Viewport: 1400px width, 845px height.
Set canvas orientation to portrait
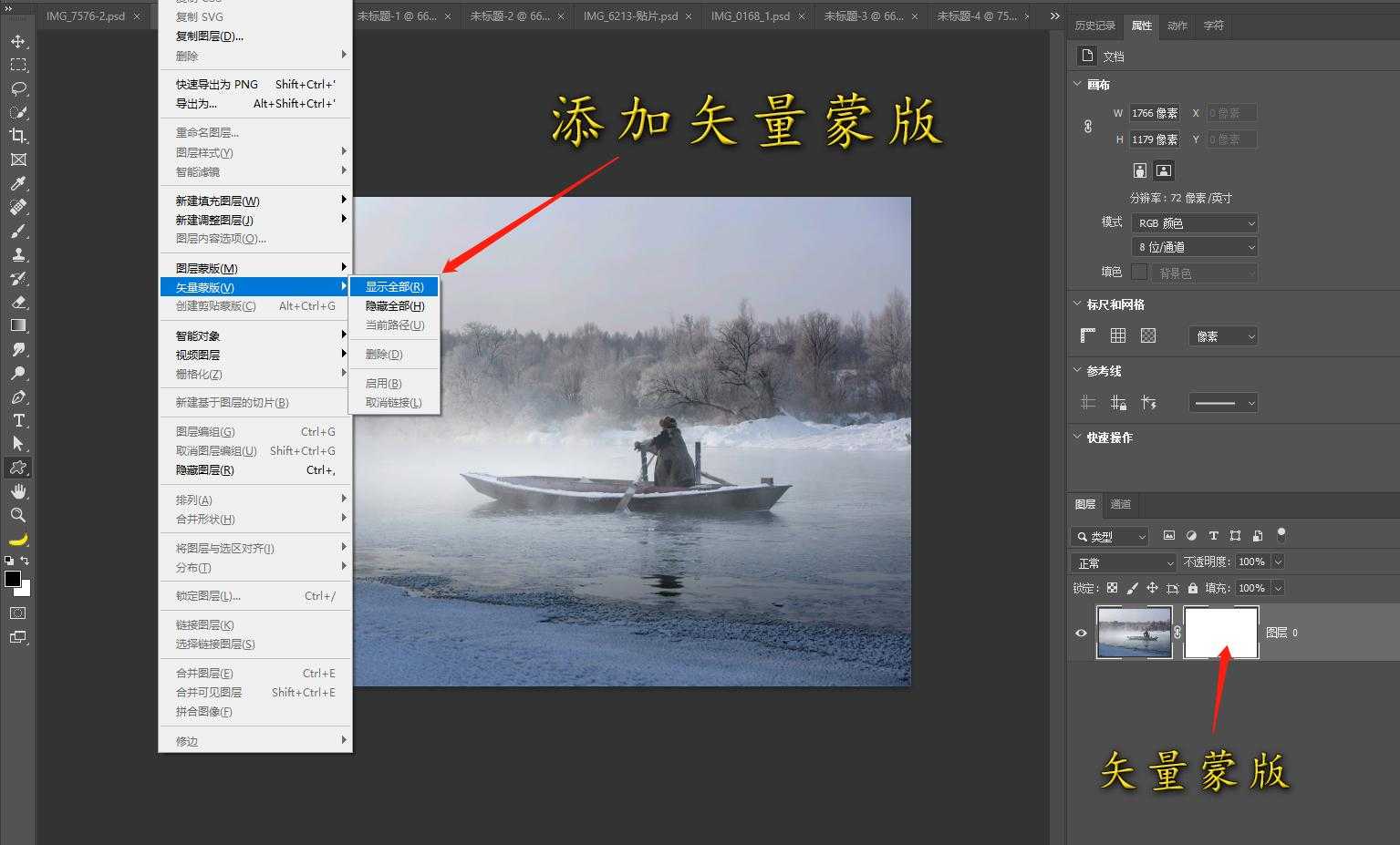pos(1140,170)
